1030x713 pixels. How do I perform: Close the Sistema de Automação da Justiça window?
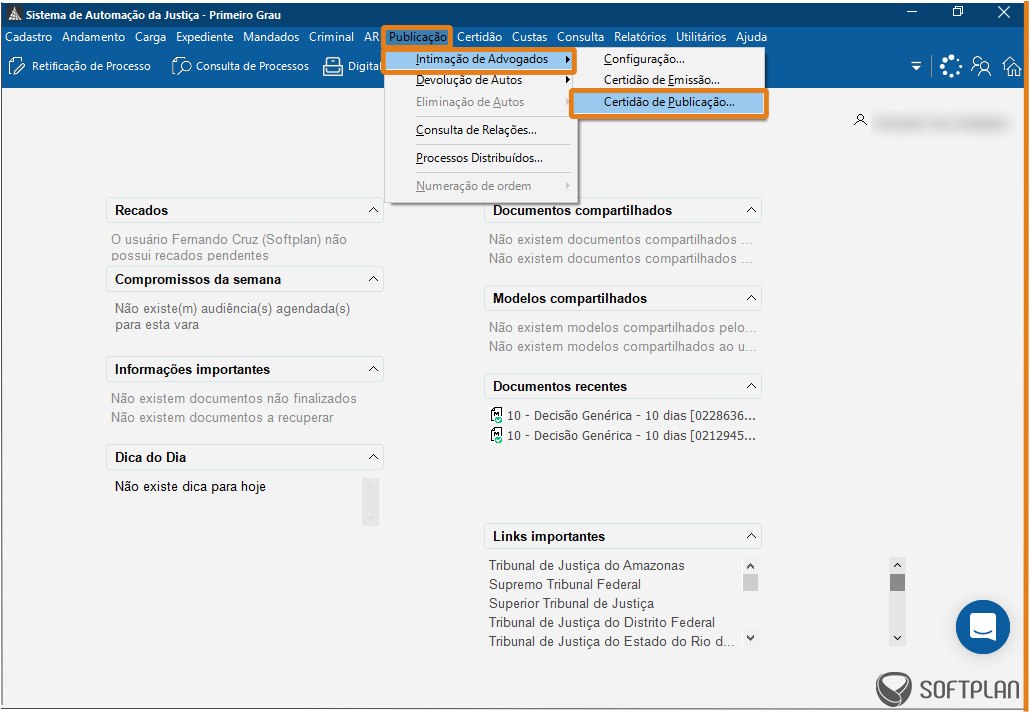1003,12
